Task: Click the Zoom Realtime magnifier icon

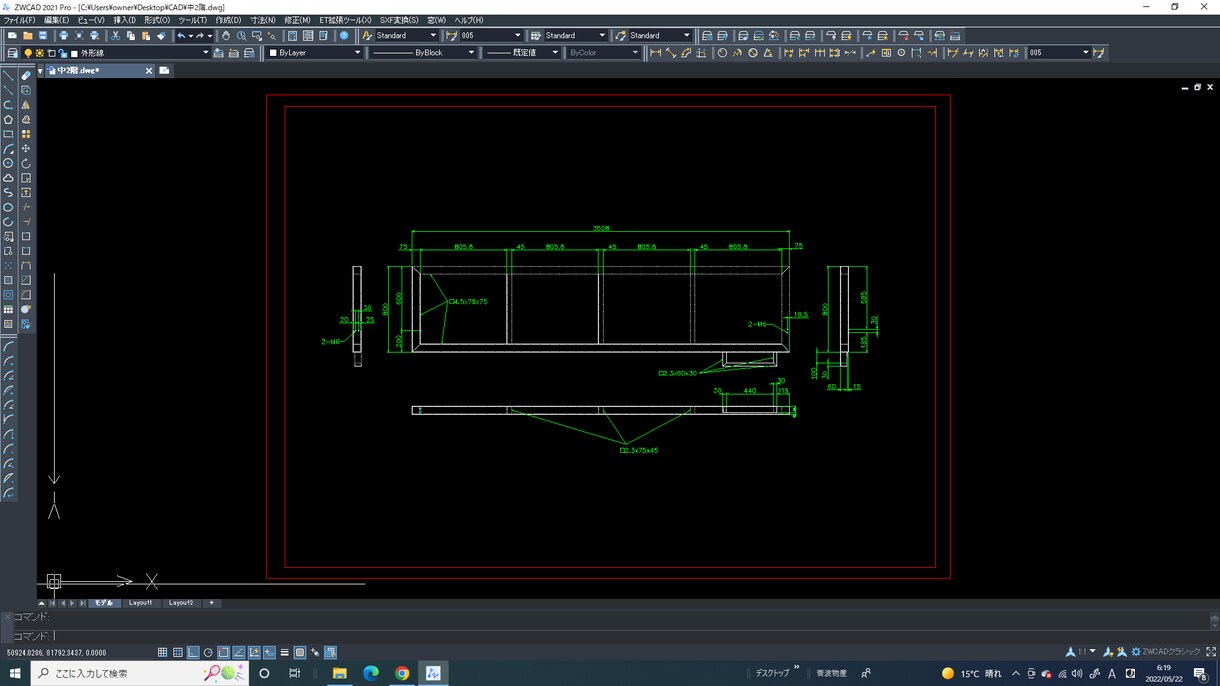Action: point(241,36)
